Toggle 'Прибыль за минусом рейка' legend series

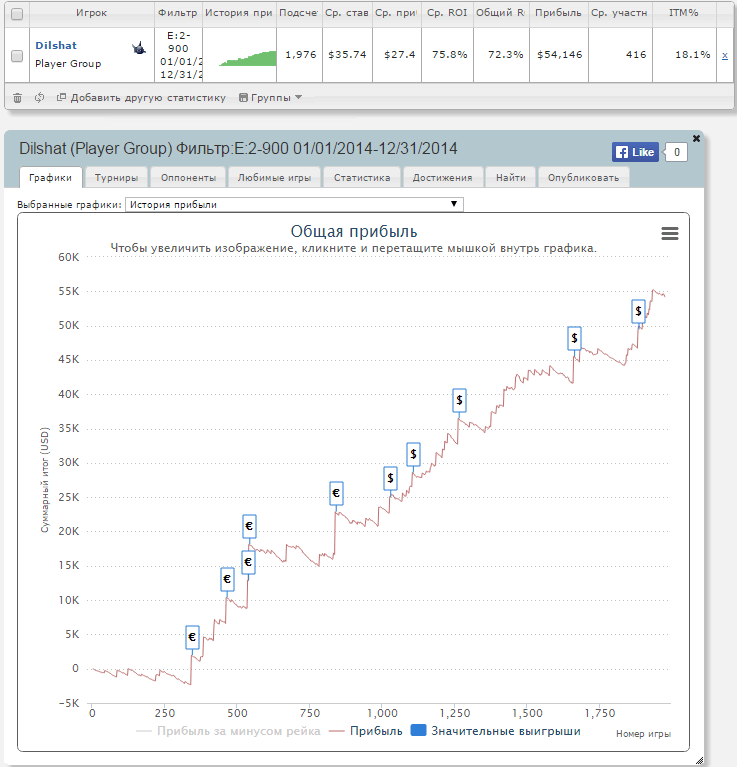click(x=228, y=731)
